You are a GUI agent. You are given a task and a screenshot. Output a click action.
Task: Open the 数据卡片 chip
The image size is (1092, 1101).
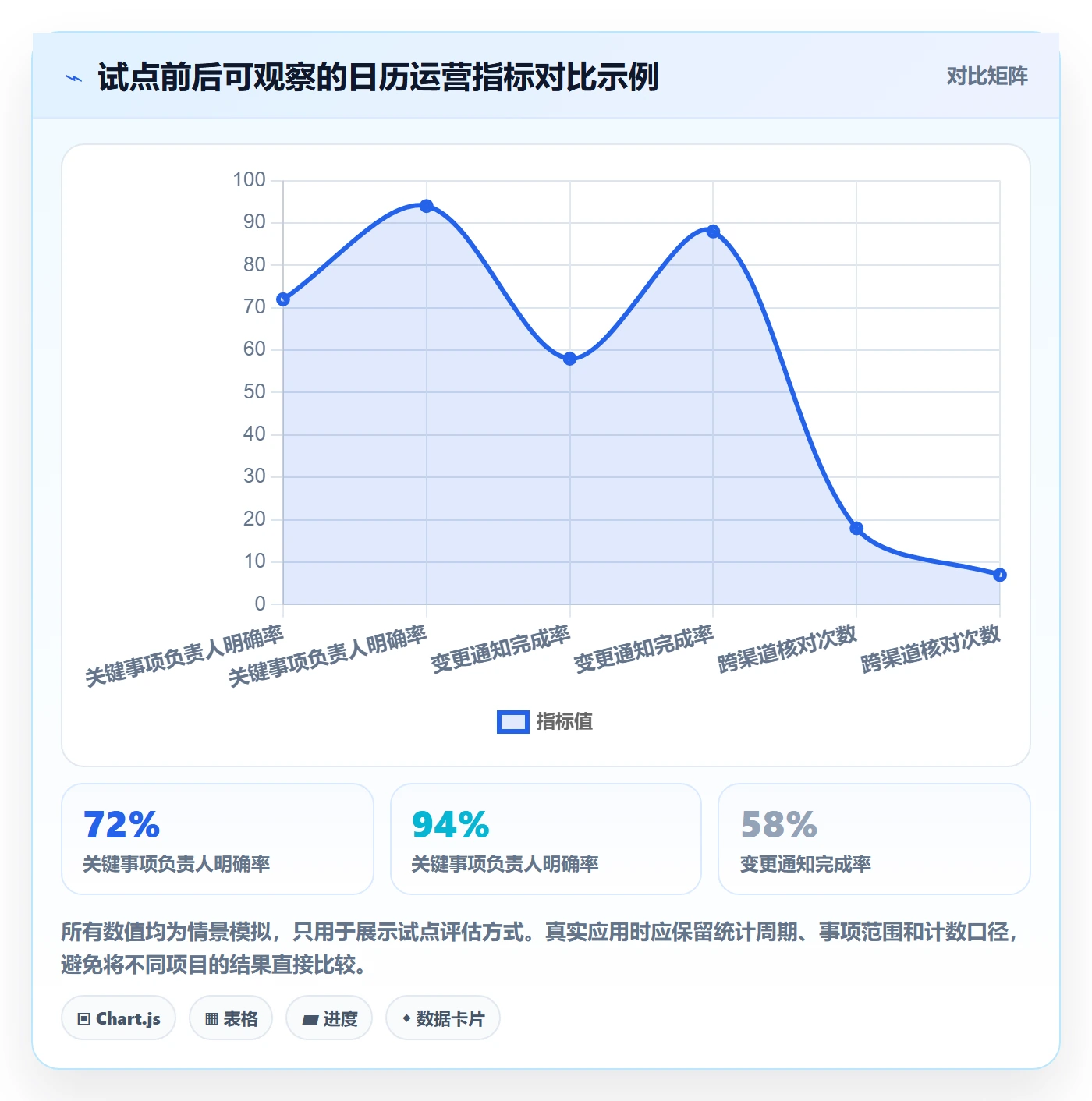pos(443,1018)
